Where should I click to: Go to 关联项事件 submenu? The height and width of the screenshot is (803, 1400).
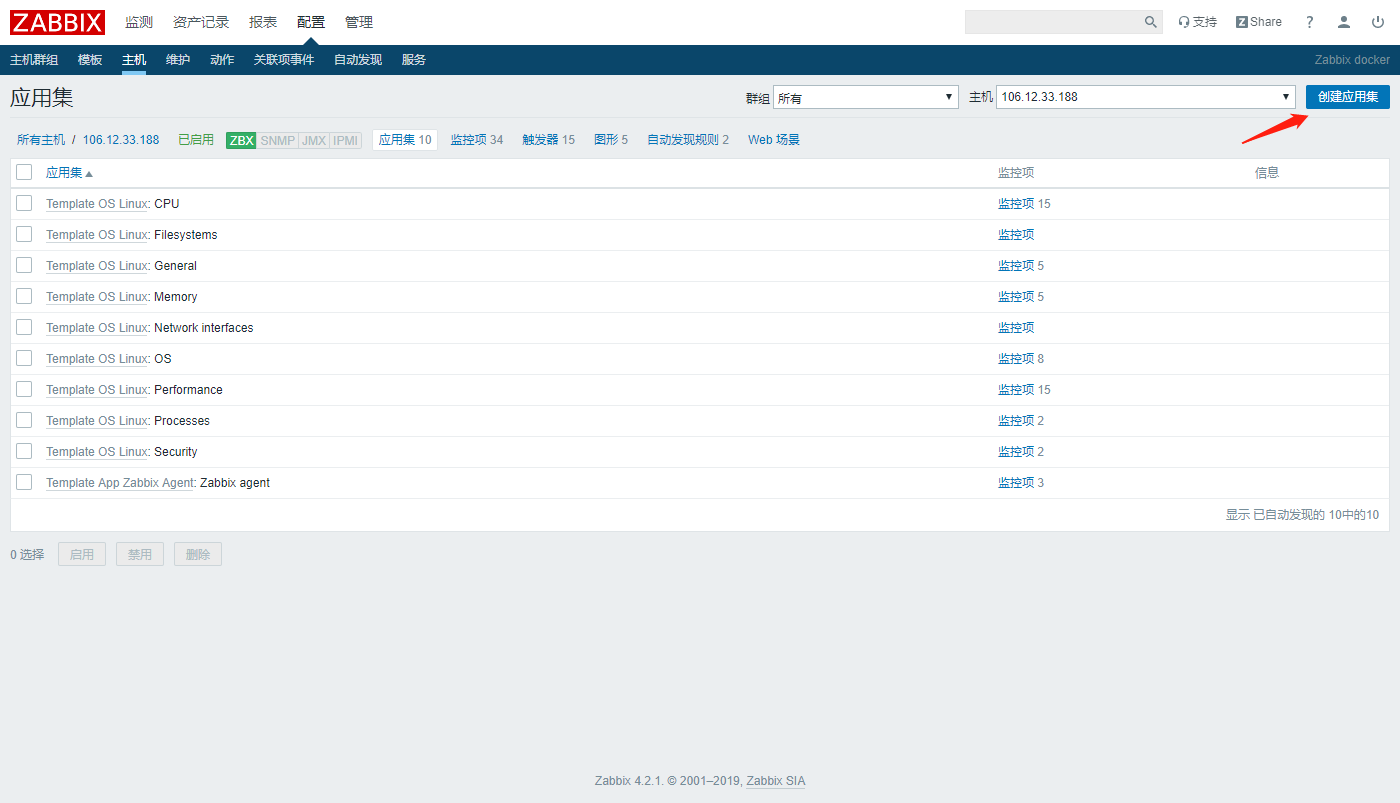[x=284, y=60]
